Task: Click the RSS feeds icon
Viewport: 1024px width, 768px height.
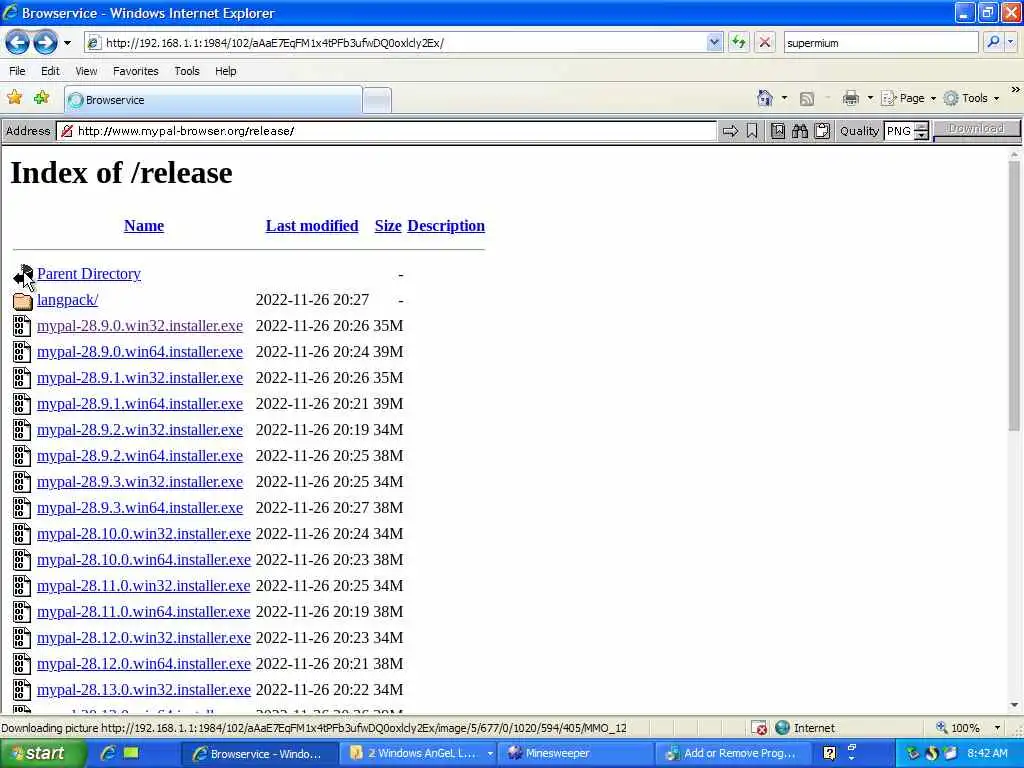Action: click(x=807, y=99)
